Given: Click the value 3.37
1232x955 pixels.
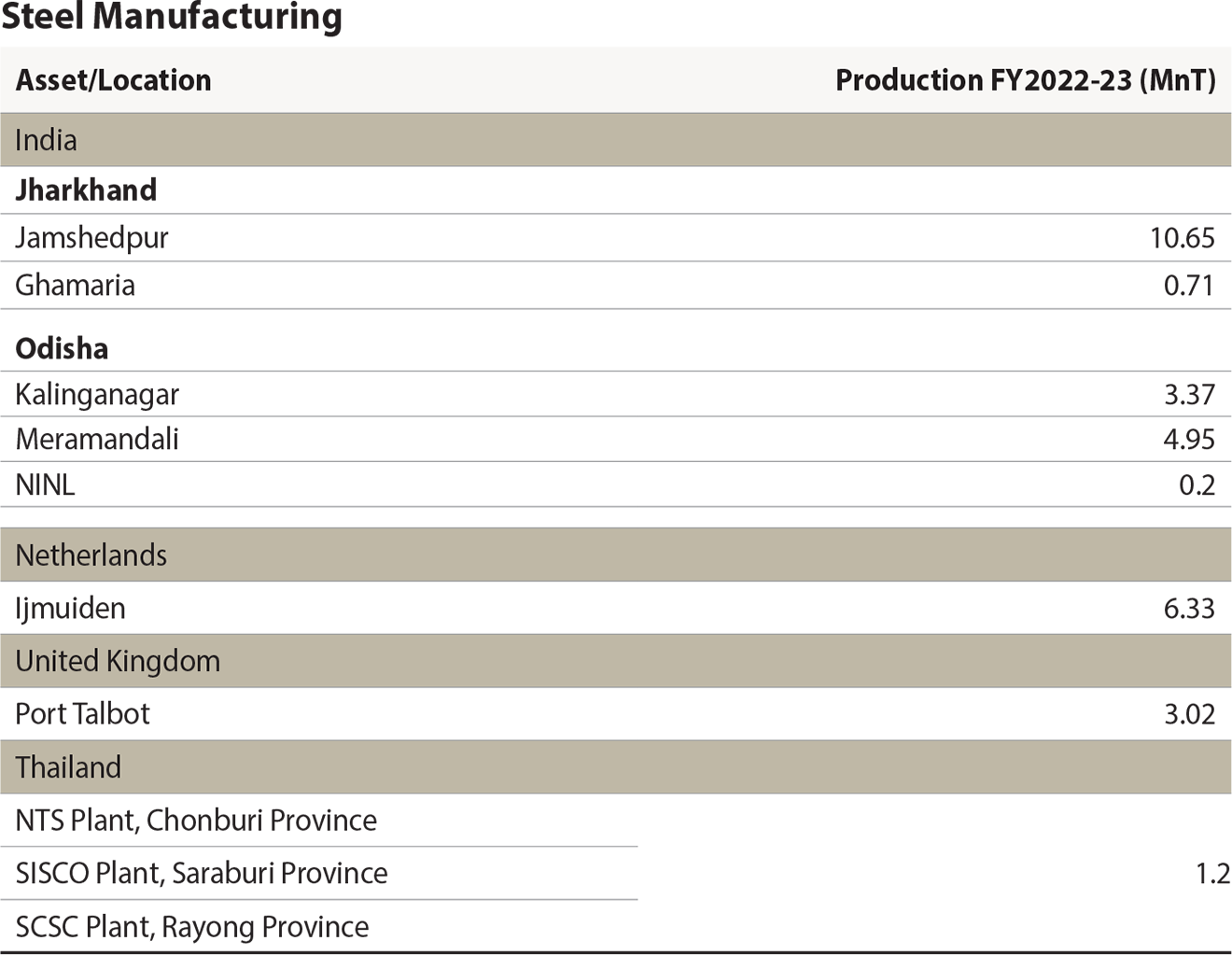Looking at the screenshot, I should tap(1189, 394).
